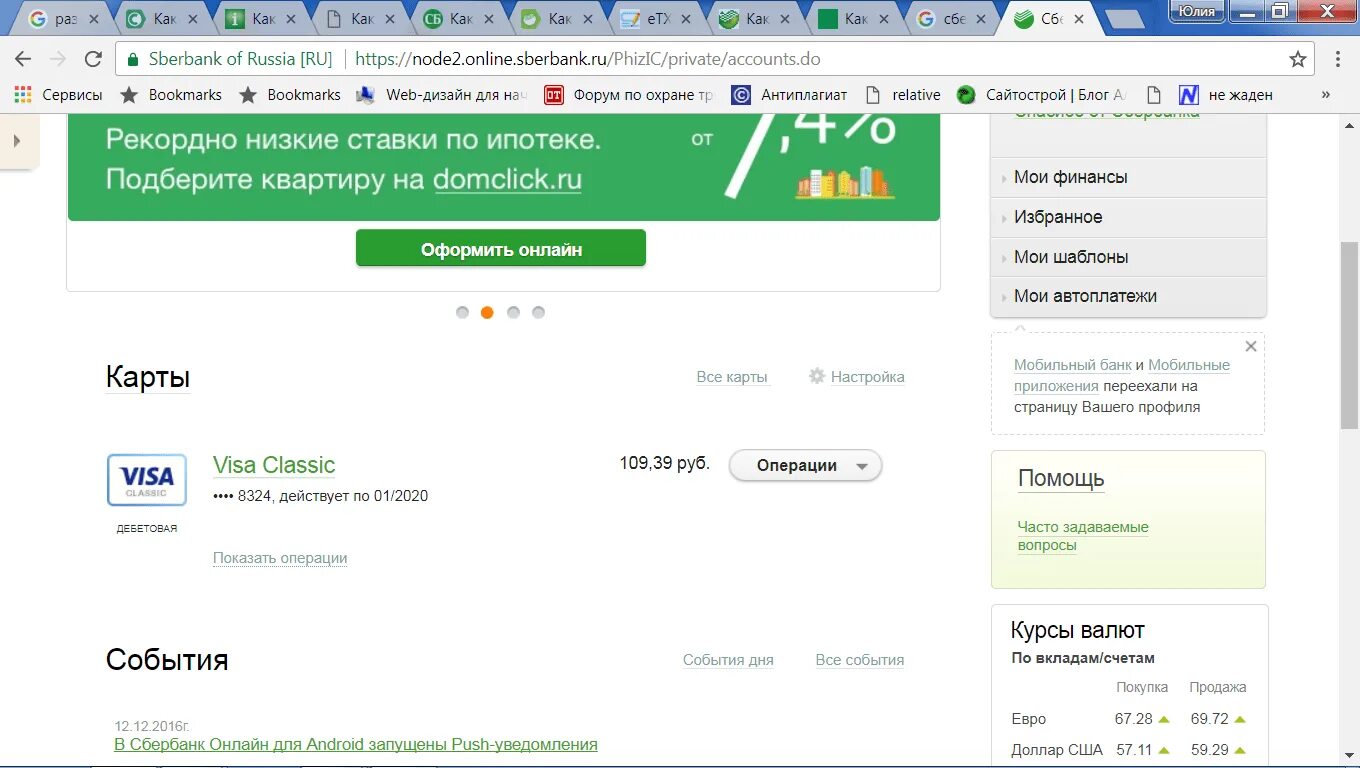Image resolution: width=1360 pixels, height=768 pixels.
Task: Open the new tab button
Action: [x=1125, y=19]
